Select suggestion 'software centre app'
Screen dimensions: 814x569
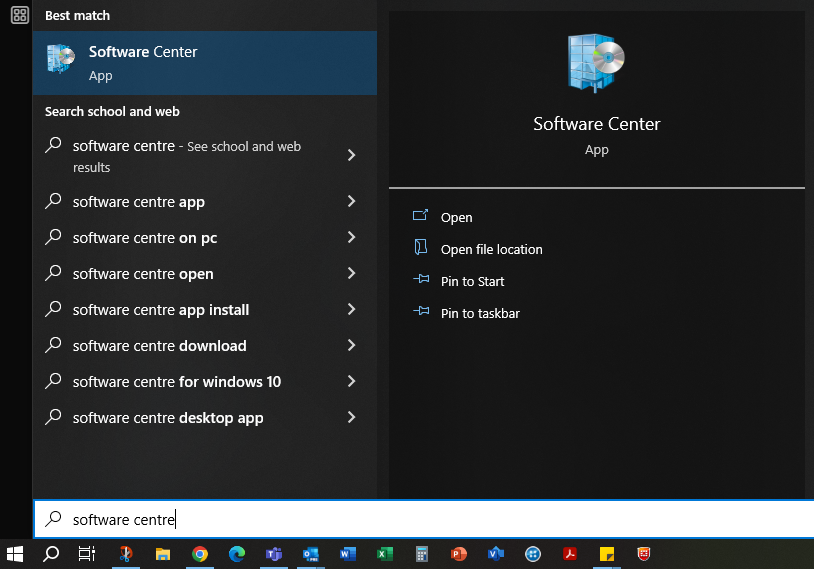[x=205, y=201]
